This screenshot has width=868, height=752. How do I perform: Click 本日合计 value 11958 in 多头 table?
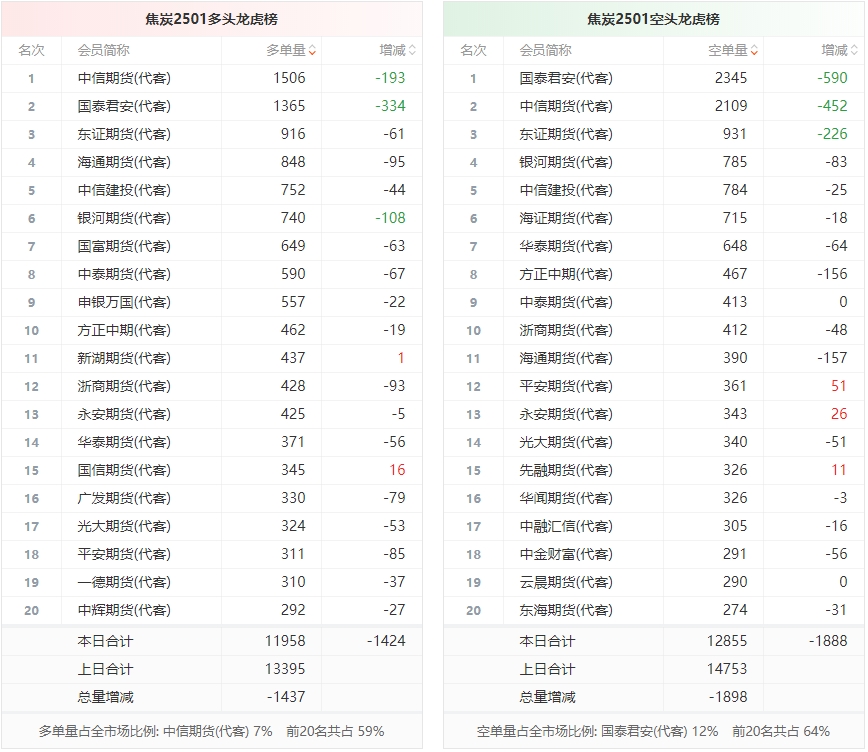click(286, 641)
